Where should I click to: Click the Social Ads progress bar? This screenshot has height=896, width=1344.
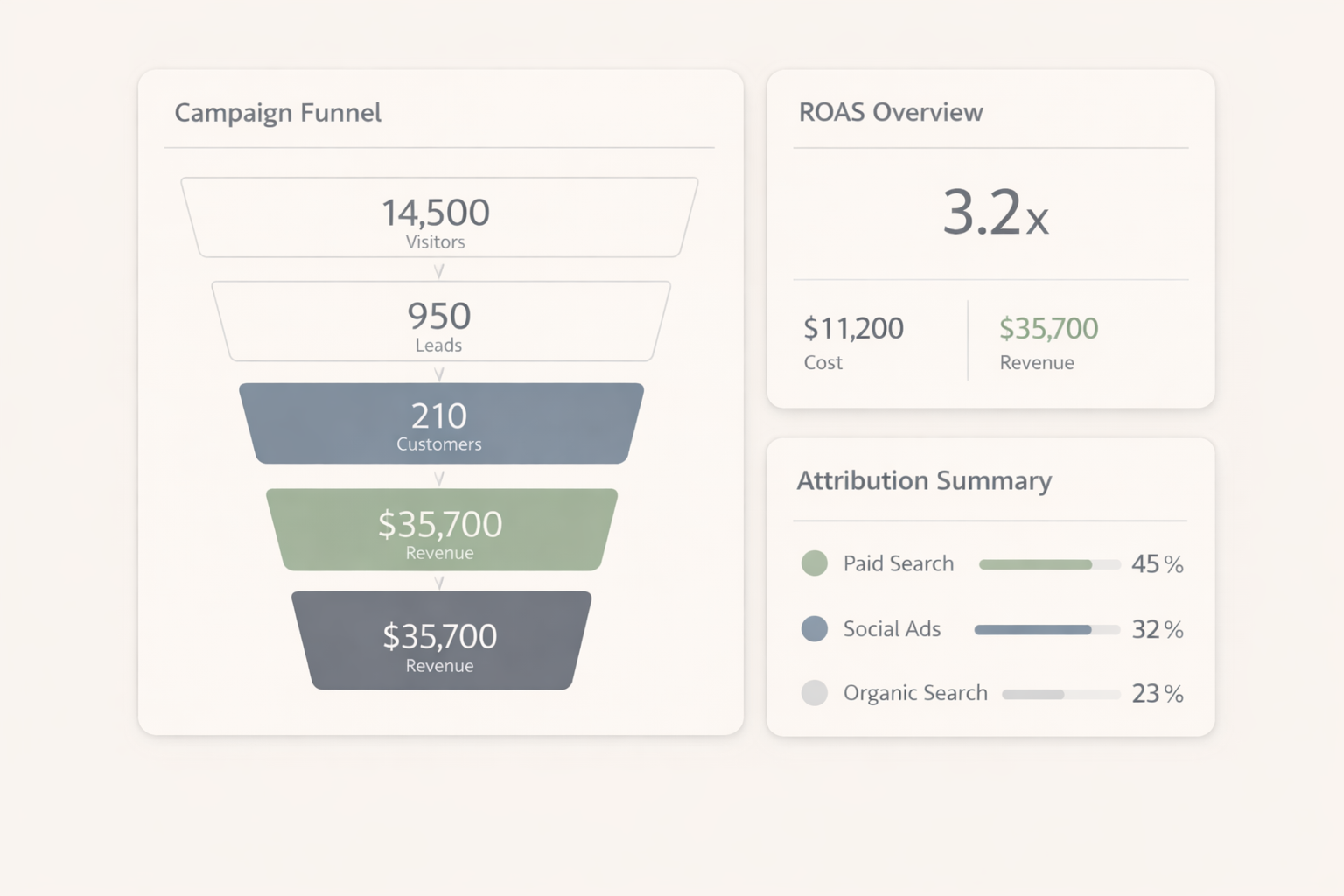pyautogui.click(x=1047, y=629)
